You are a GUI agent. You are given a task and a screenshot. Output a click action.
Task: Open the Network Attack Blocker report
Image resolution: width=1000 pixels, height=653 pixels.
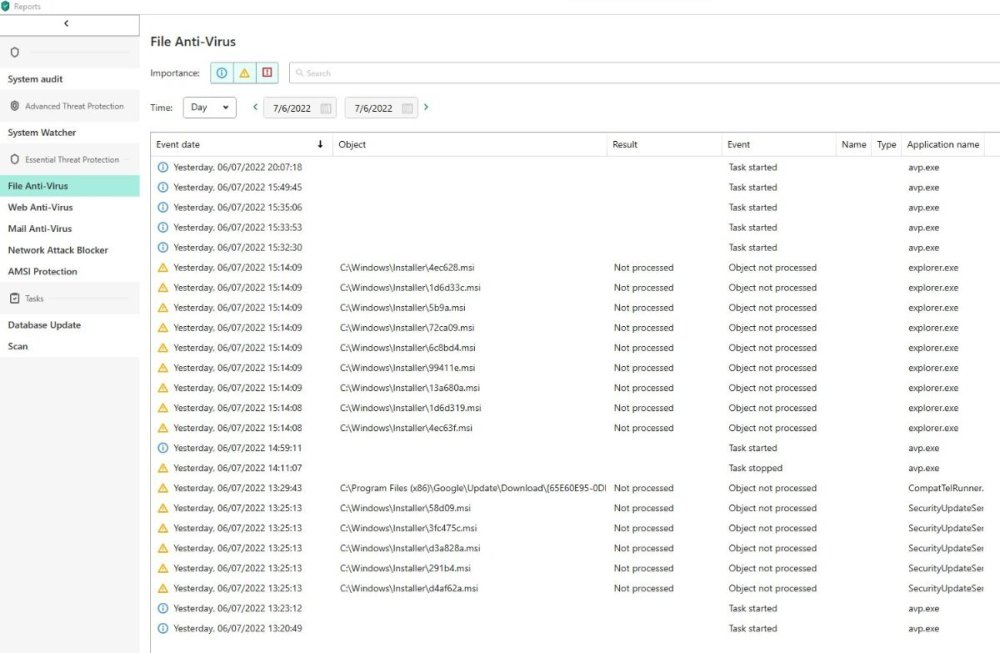pos(58,250)
